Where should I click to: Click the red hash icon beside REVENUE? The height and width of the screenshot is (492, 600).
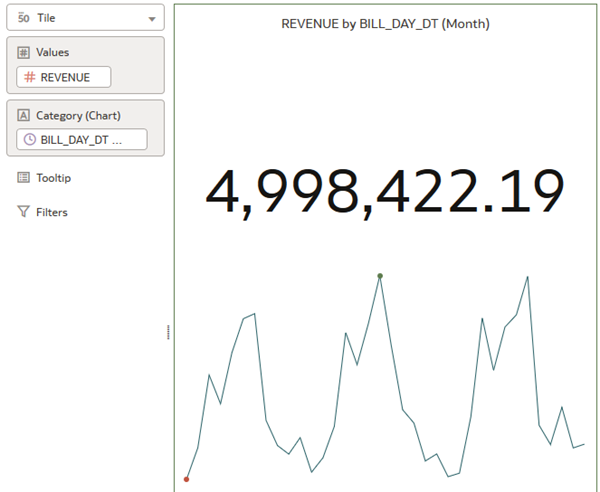click(x=29, y=77)
